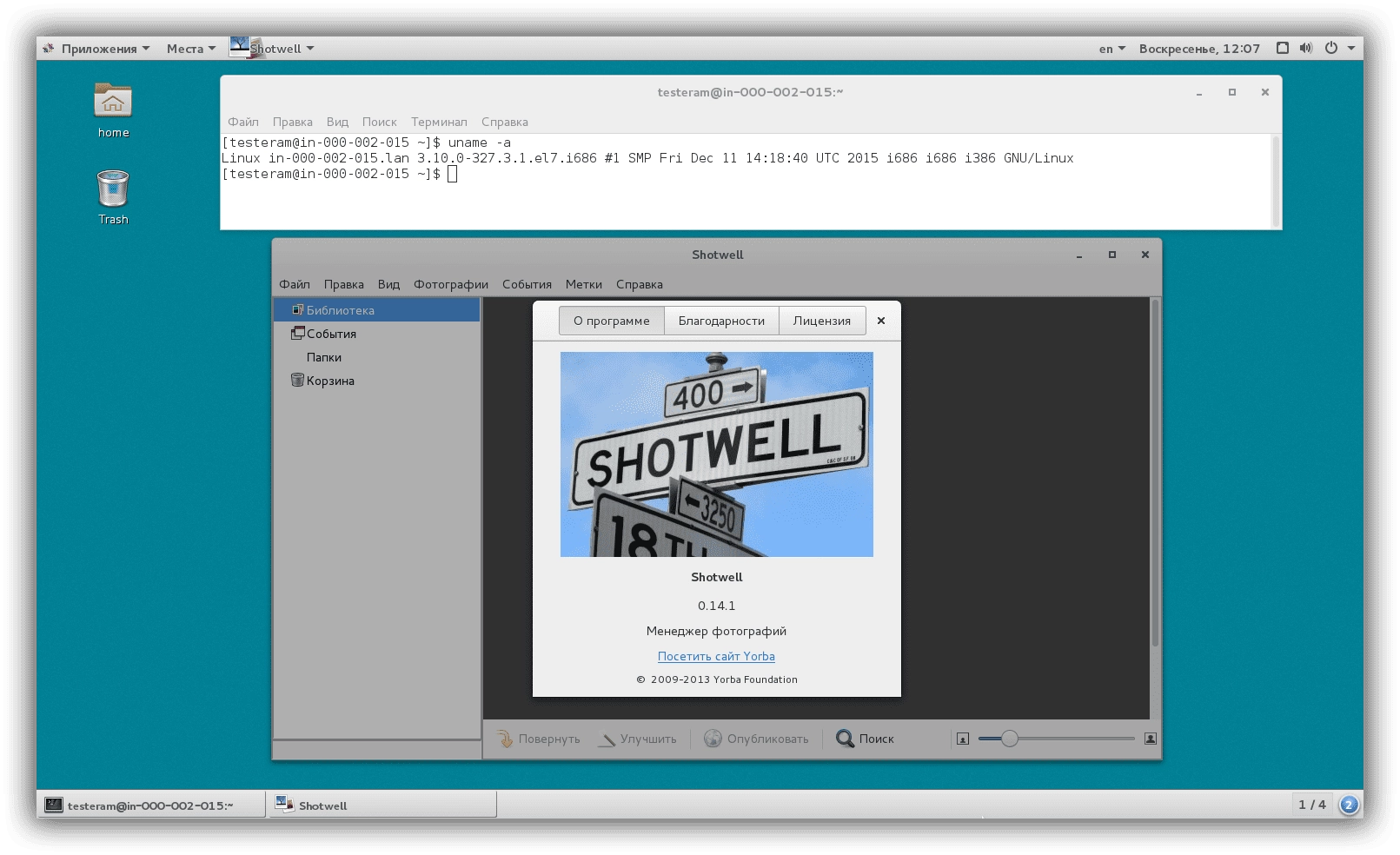Click the События events icon in sidebar

[x=297, y=333]
